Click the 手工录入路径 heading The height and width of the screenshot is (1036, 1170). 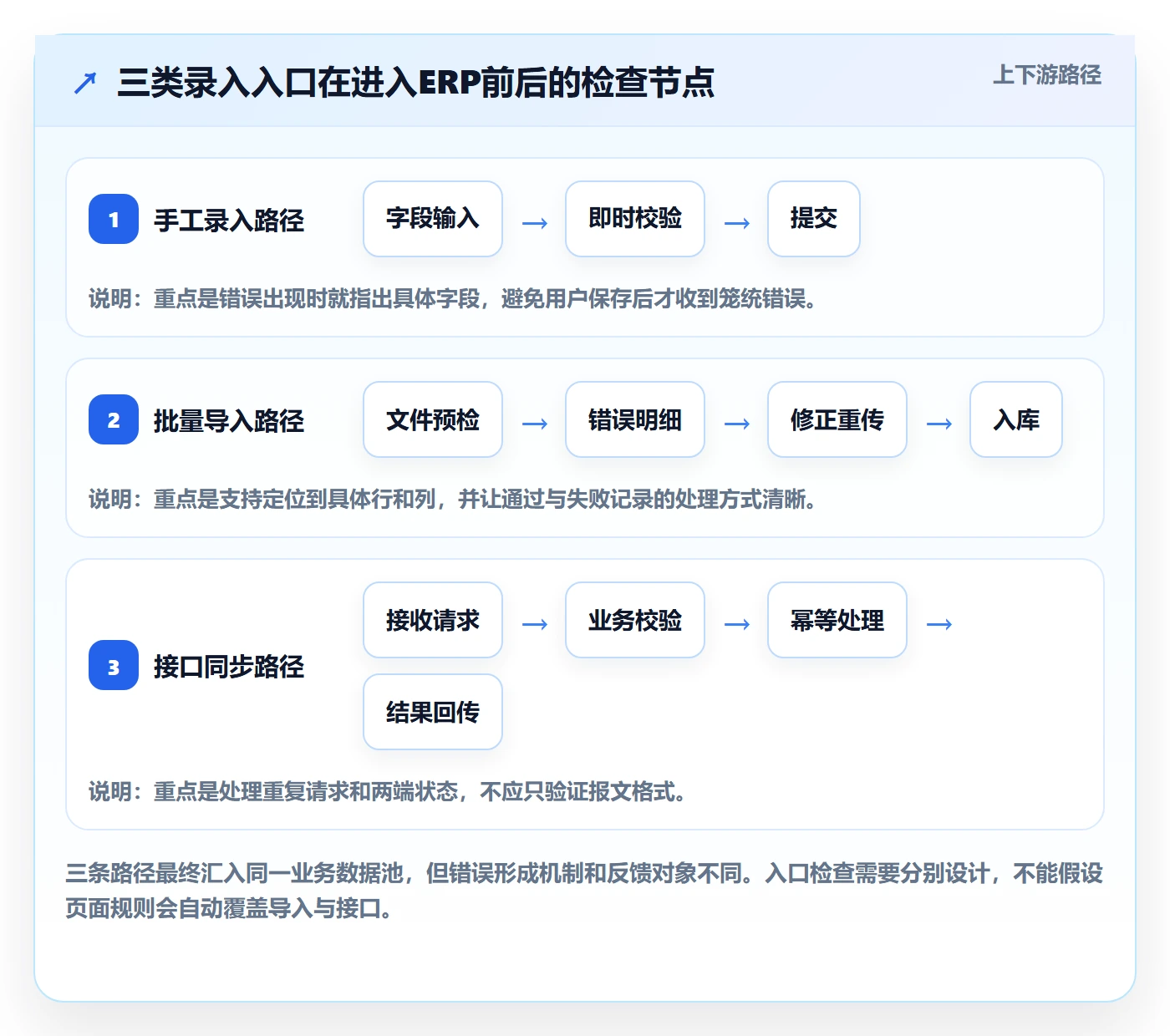(x=229, y=220)
